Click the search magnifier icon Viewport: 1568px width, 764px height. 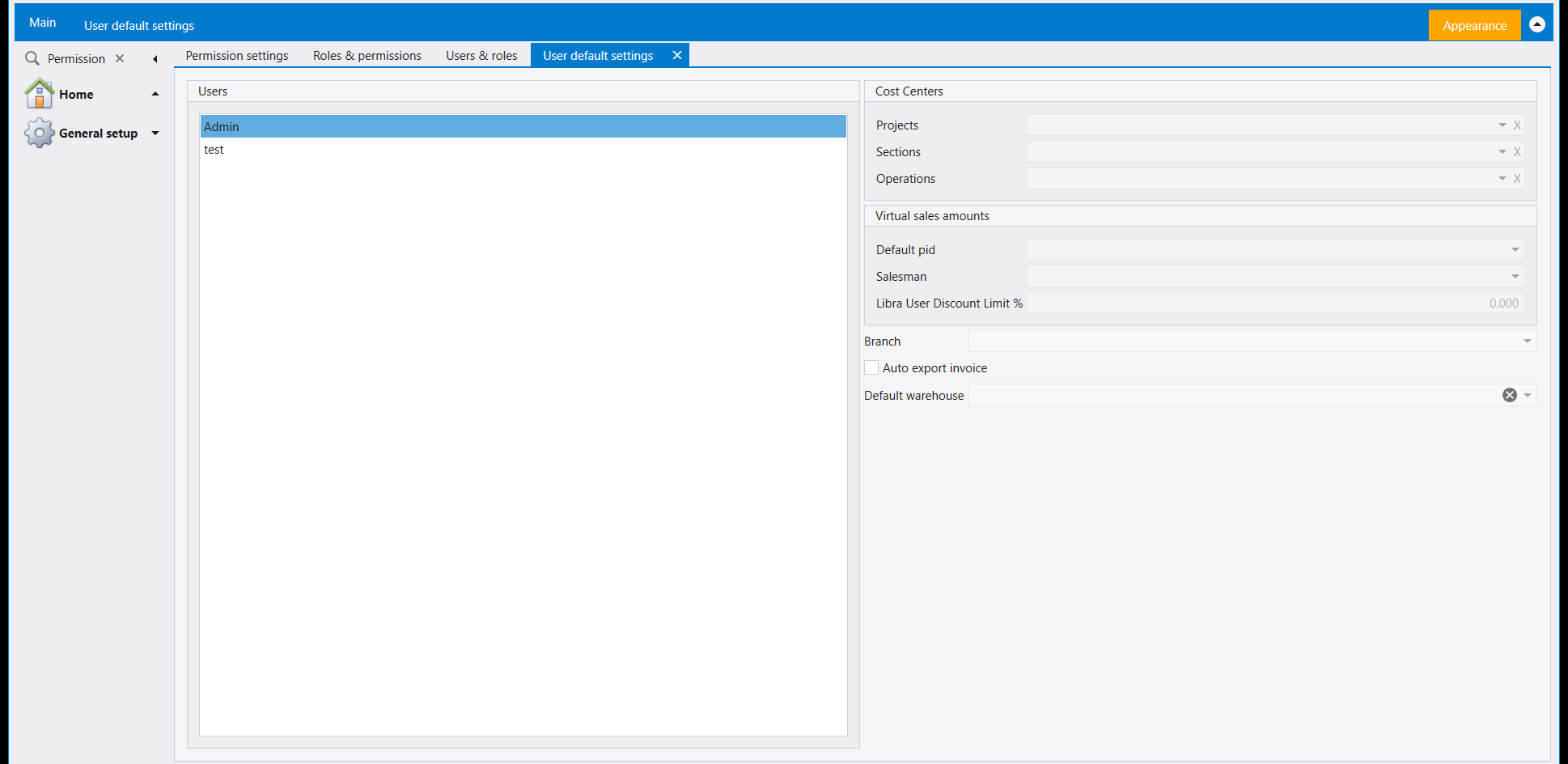point(32,58)
